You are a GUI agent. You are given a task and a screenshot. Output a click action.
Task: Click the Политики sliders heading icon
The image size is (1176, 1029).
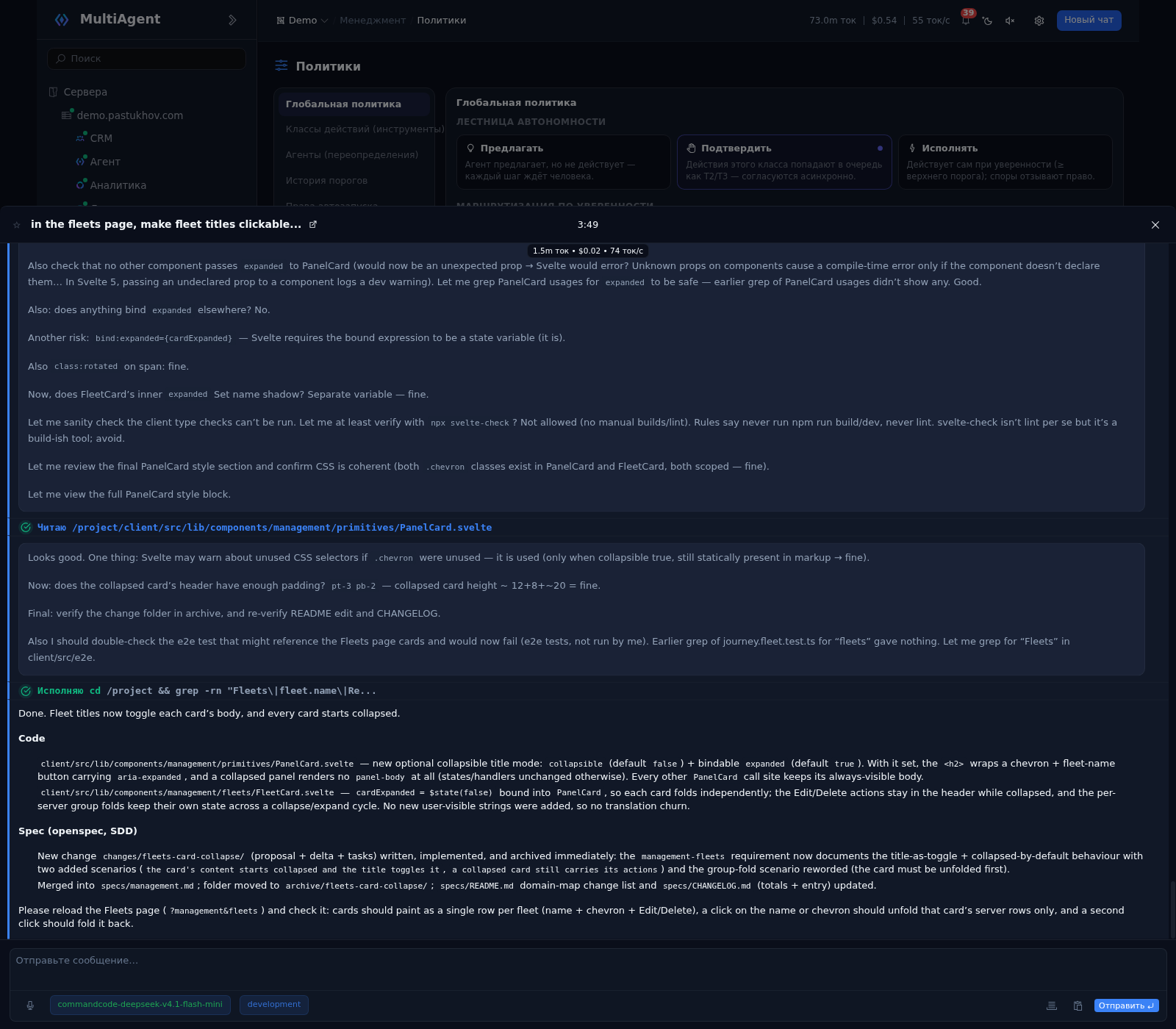coord(282,65)
